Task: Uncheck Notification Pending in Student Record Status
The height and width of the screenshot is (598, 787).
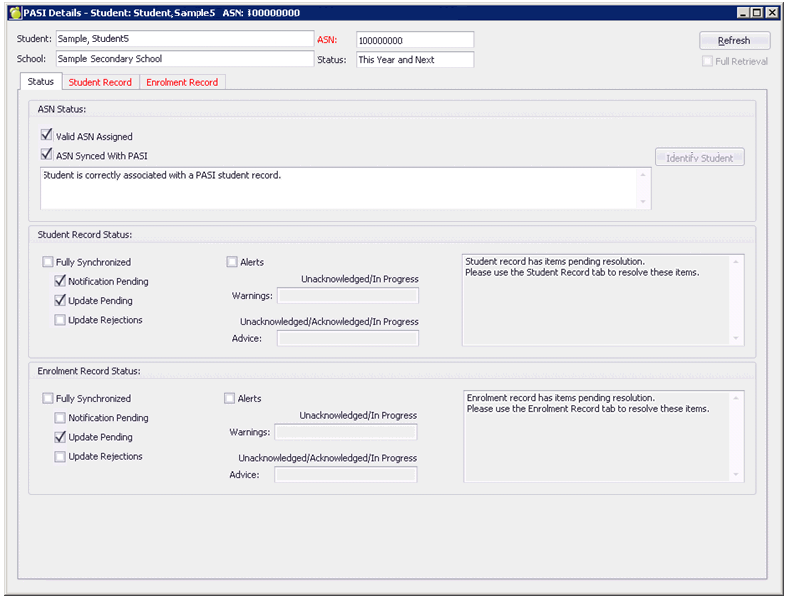Action: 61,281
